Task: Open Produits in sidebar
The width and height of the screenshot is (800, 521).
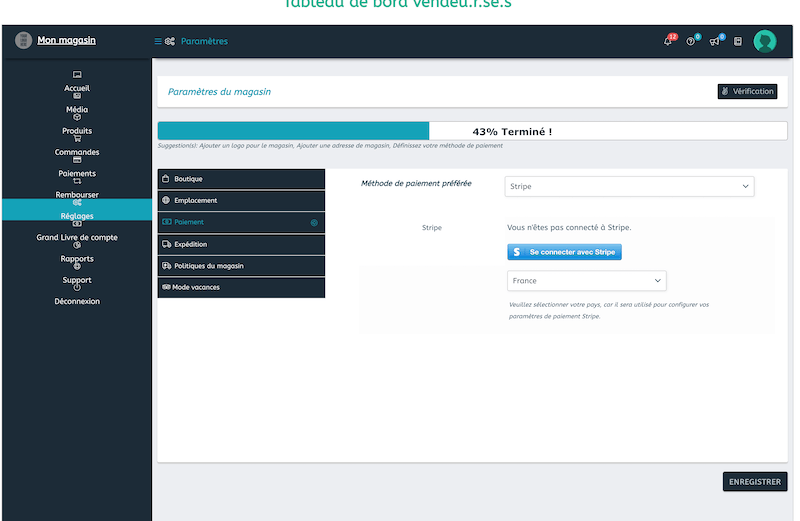Action: [77, 131]
